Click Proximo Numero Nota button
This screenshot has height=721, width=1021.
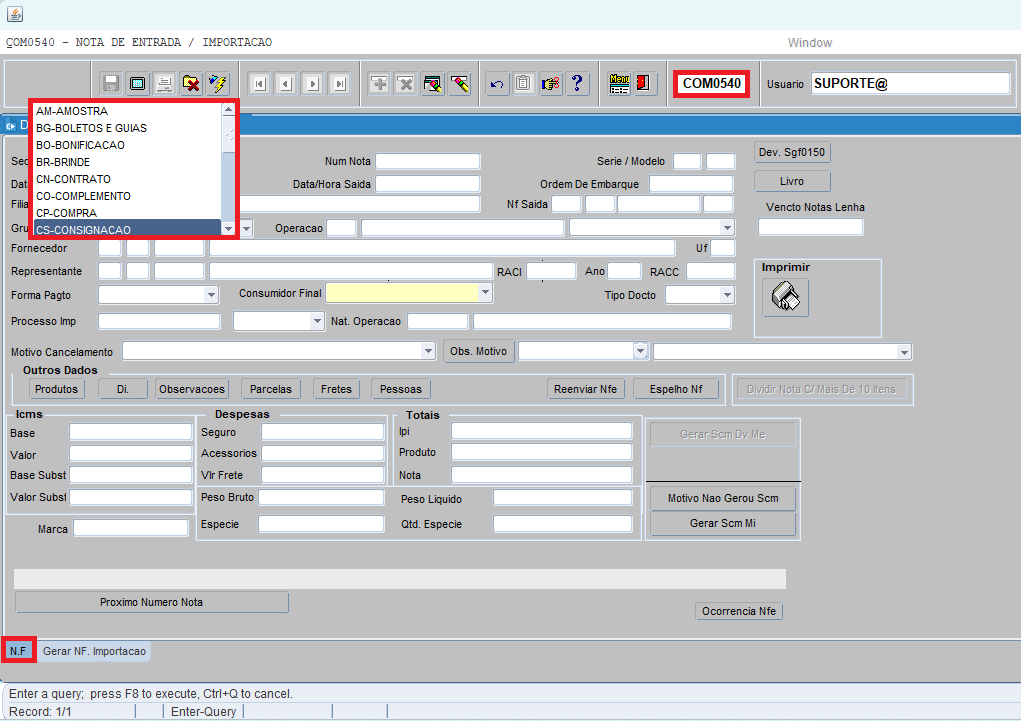coord(152,602)
